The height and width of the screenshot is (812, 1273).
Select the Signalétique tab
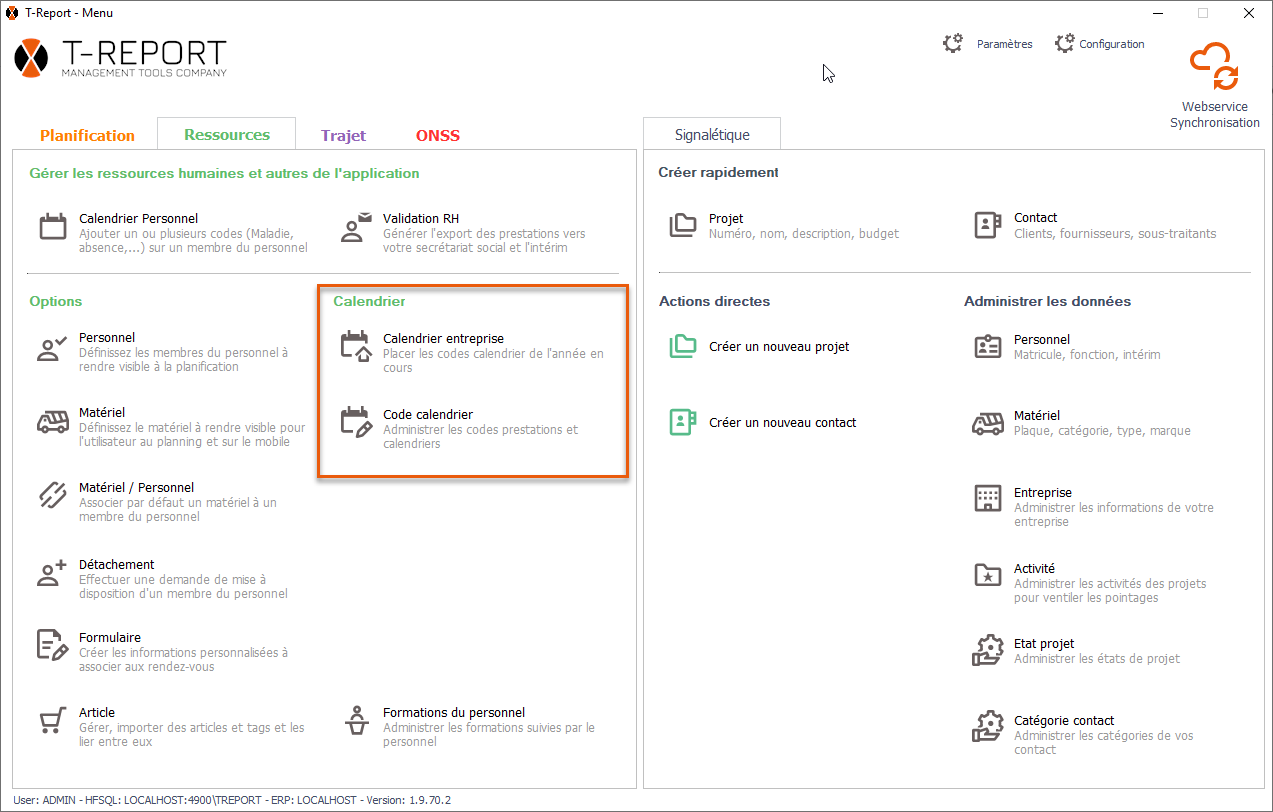(711, 134)
